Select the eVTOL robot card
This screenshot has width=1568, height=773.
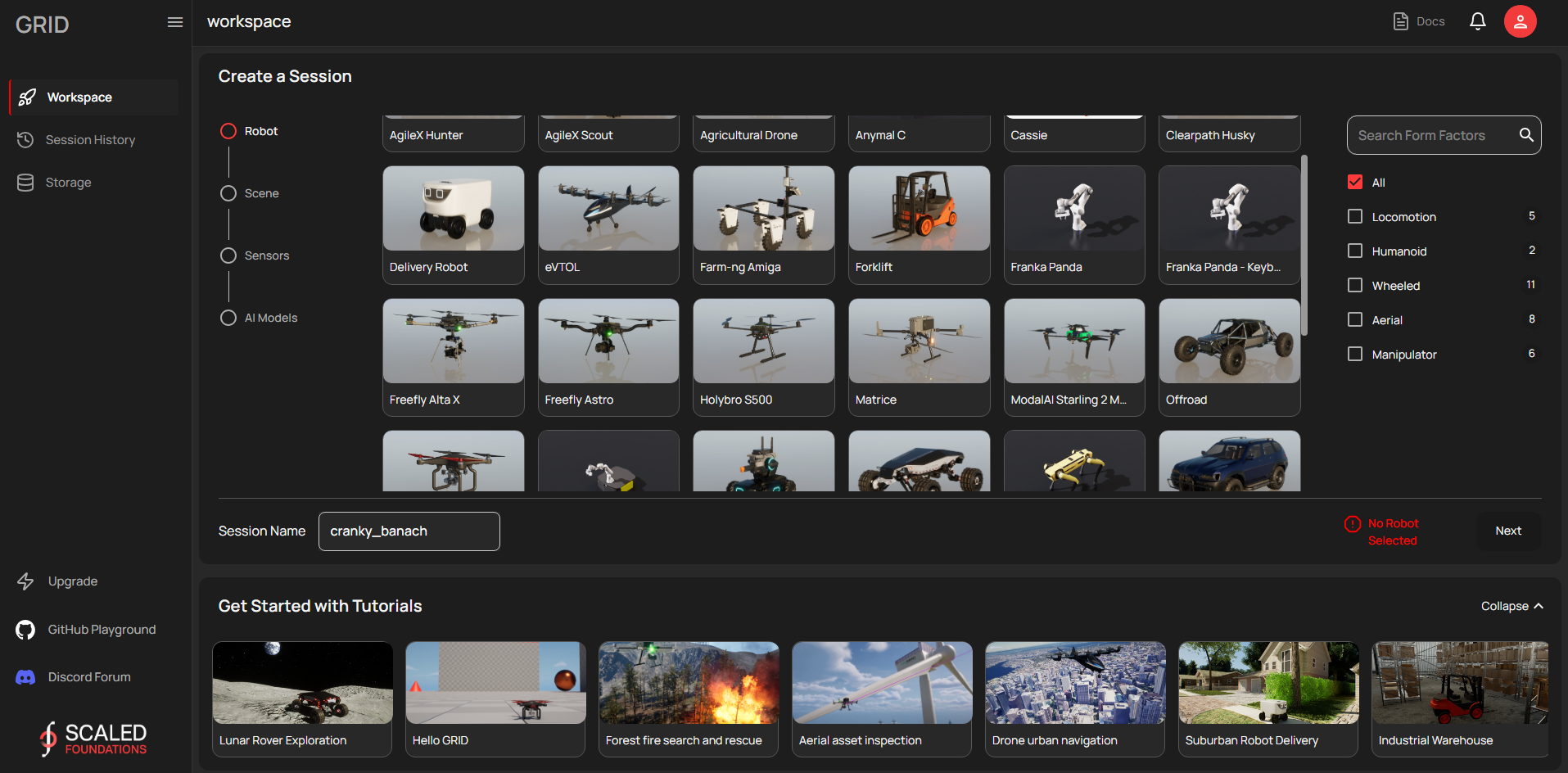tap(608, 225)
